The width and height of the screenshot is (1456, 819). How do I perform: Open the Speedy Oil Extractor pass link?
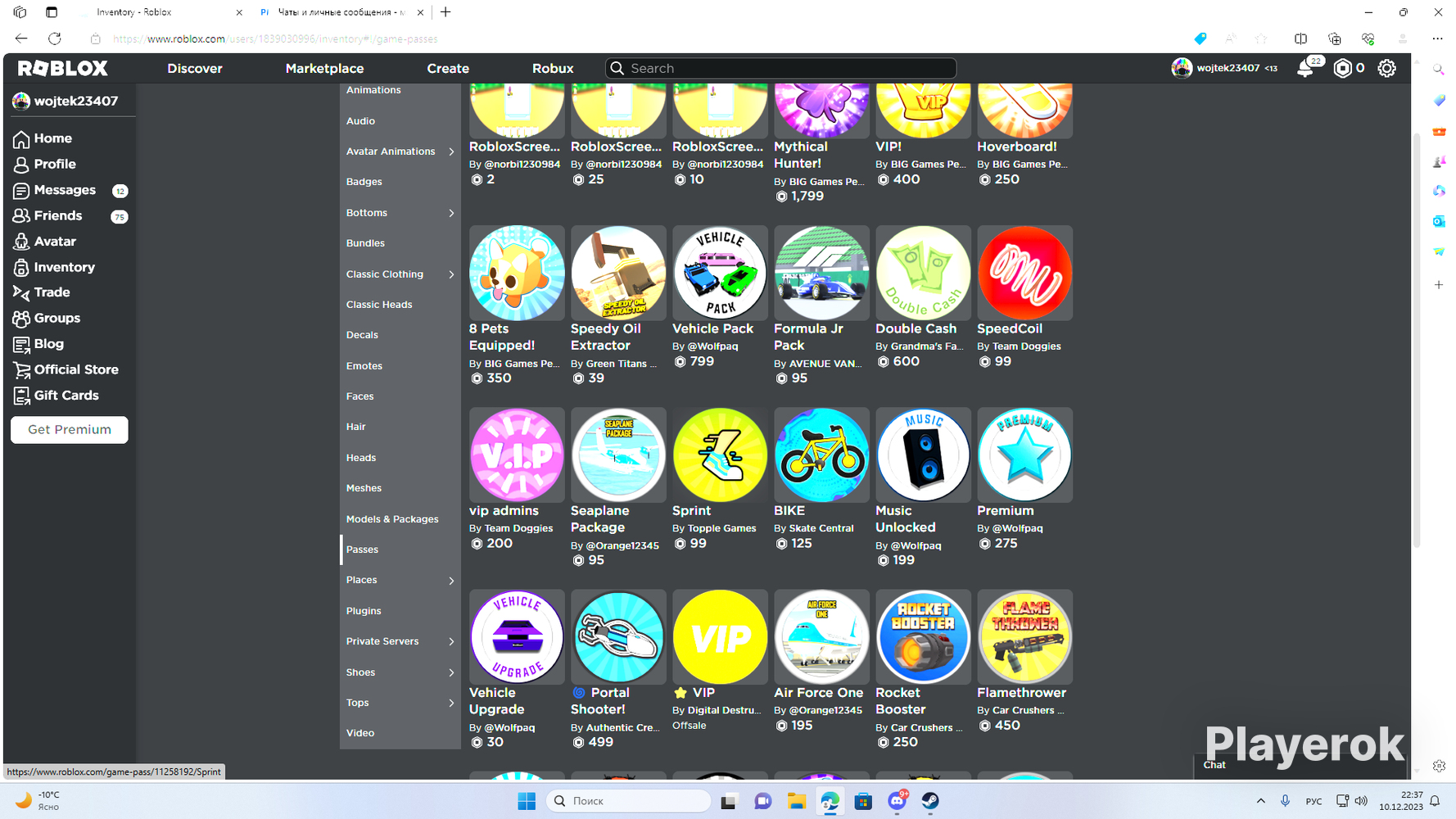click(x=605, y=337)
